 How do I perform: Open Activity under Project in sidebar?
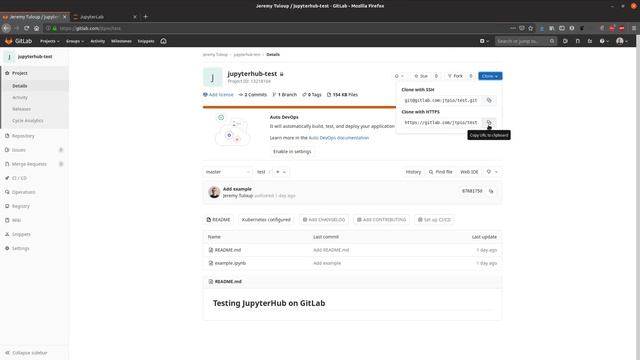tap(20, 98)
